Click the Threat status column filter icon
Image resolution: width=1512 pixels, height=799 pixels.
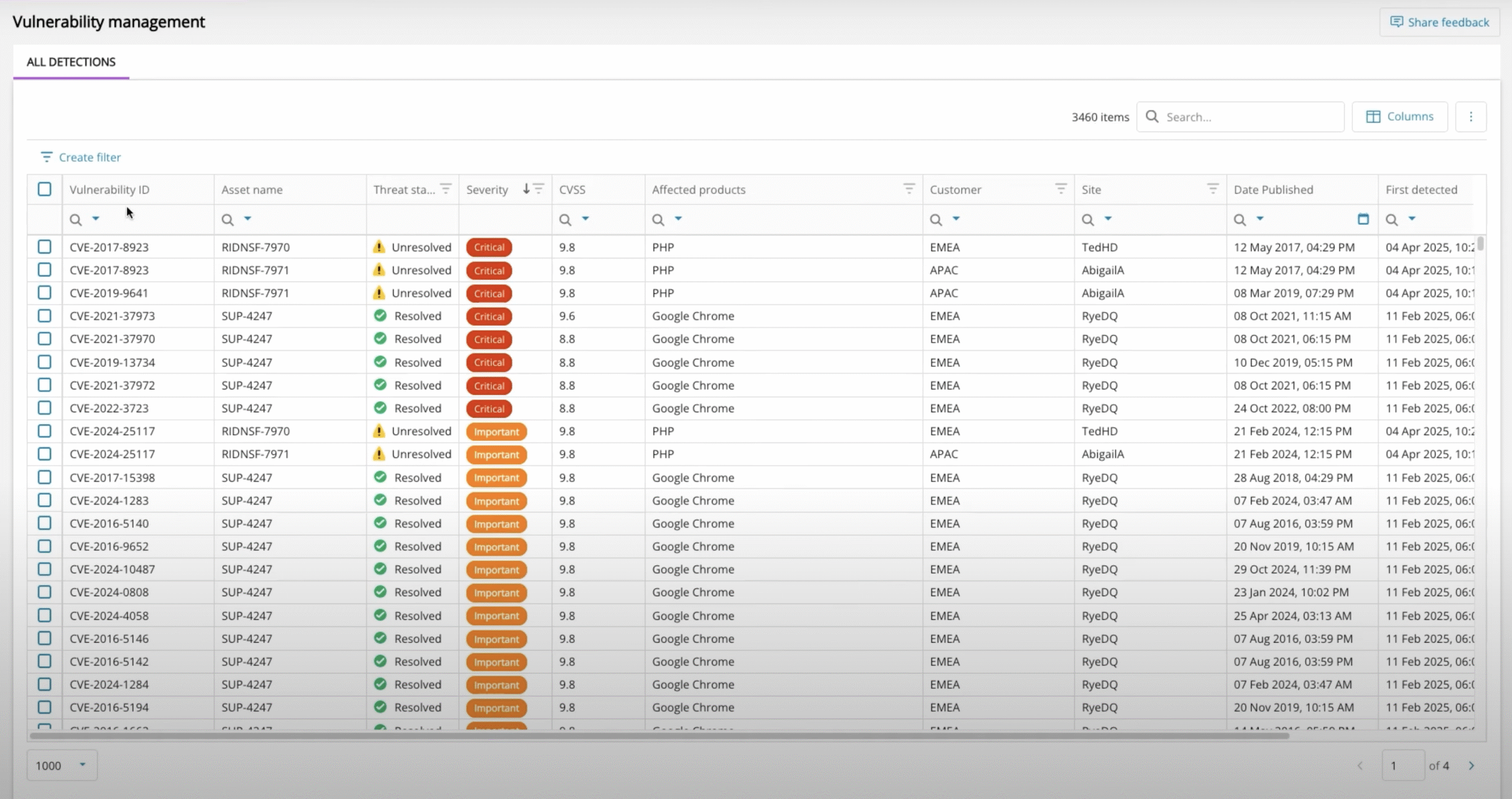pyautogui.click(x=446, y=189)
